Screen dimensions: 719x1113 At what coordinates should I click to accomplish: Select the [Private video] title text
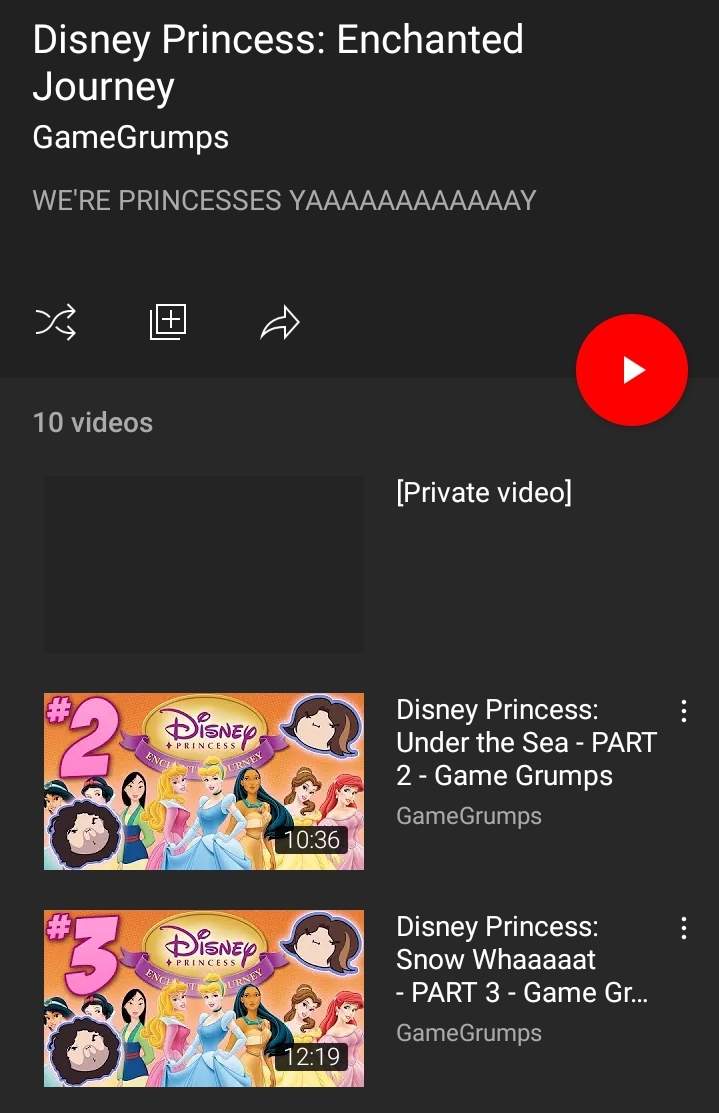[484, 492]
